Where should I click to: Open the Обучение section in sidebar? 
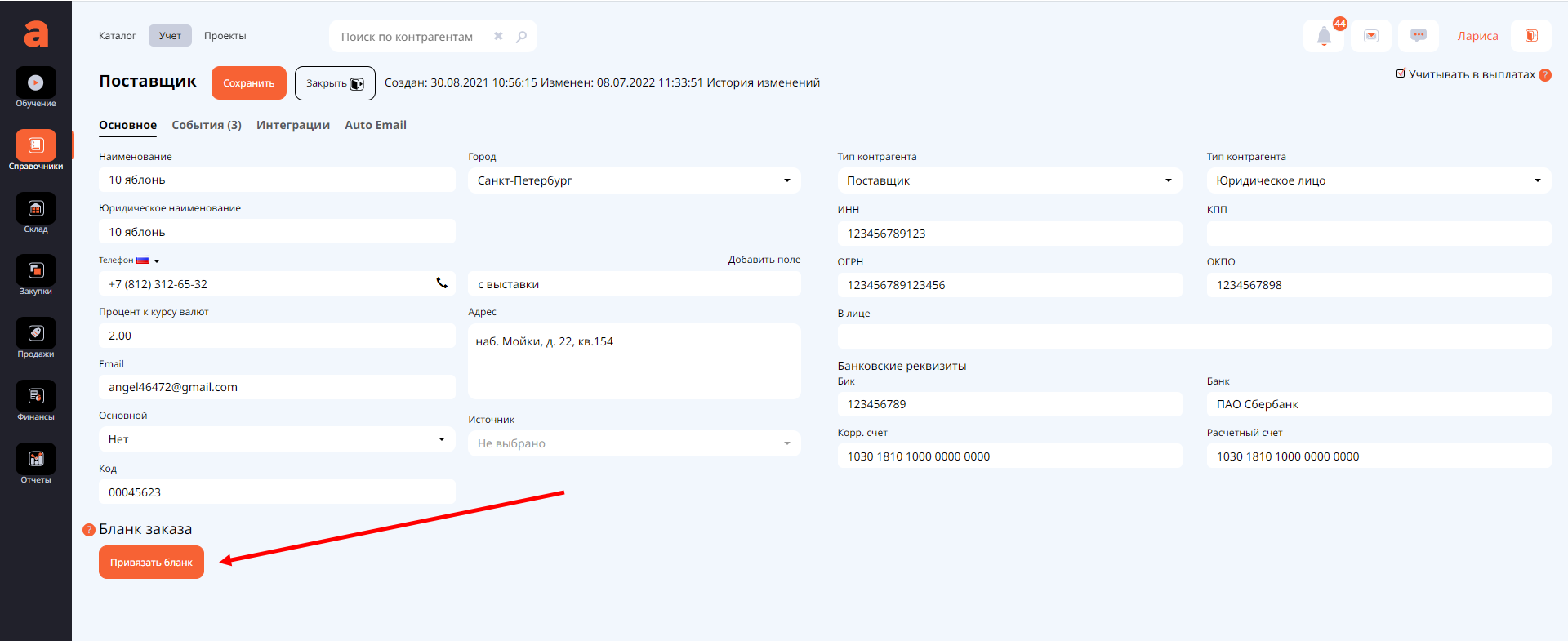click(x=36, y=83)
